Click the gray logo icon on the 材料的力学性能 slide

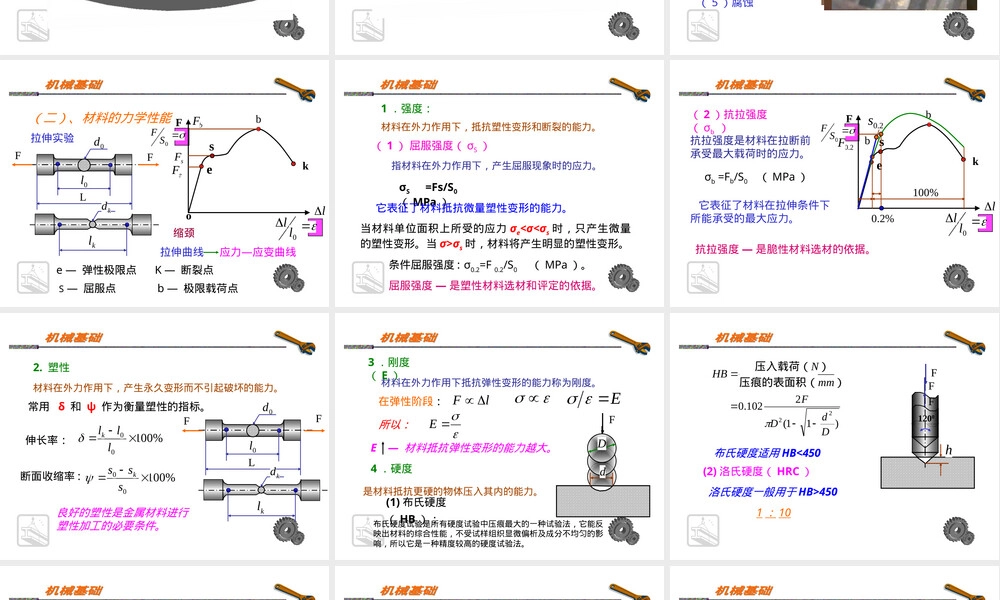(x=33, y=278)
